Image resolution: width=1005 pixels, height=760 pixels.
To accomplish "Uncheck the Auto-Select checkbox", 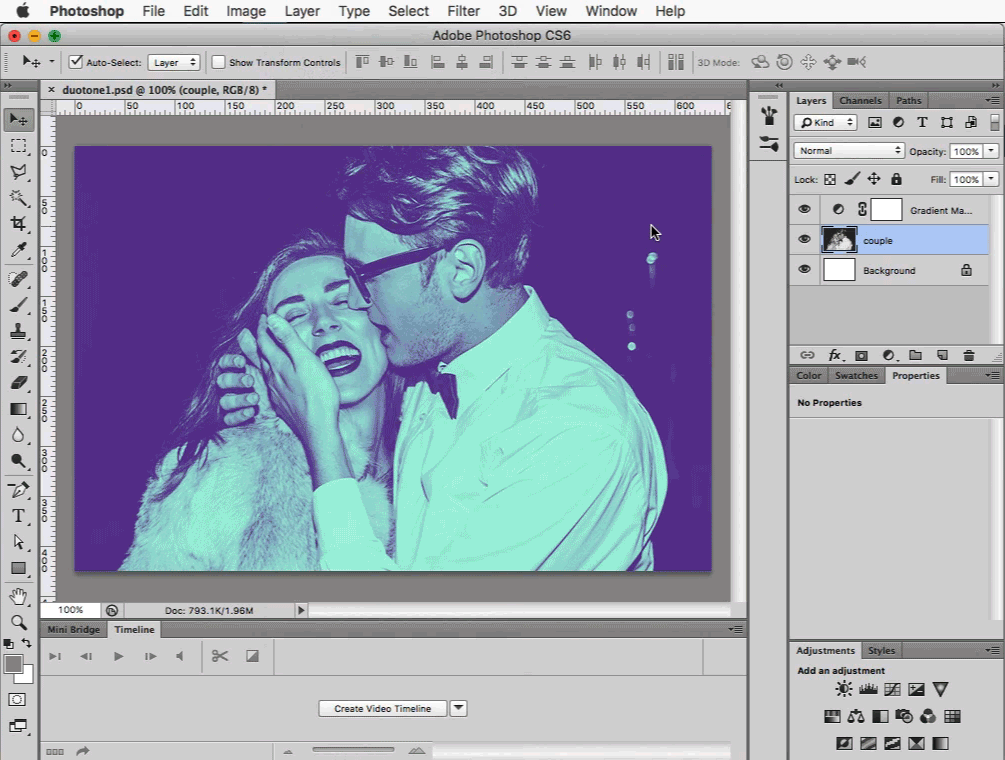I will click(76, 62).
